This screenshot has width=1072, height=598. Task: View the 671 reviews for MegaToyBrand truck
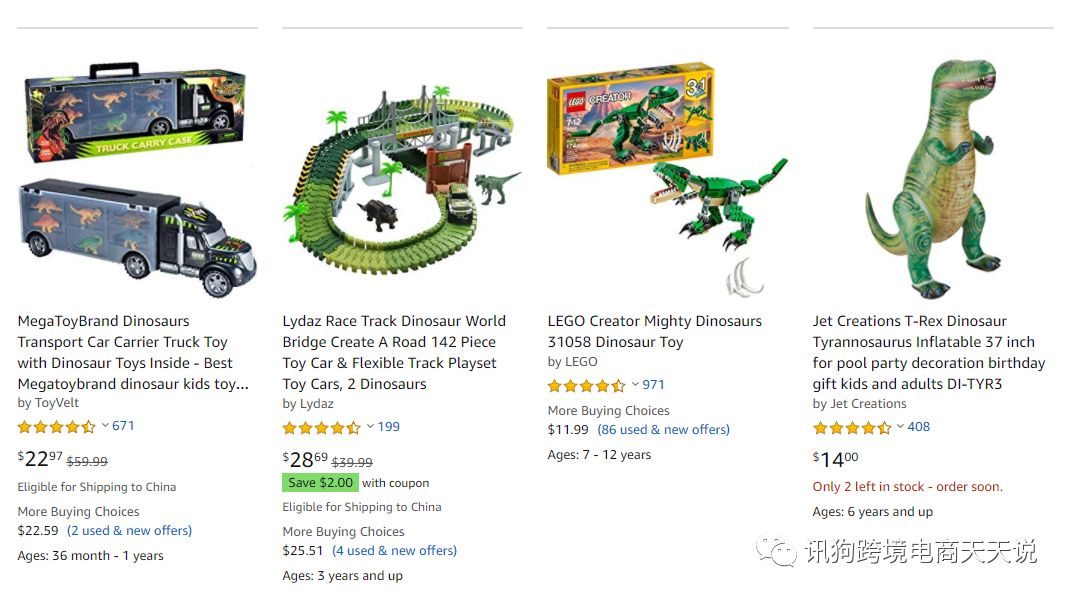(123, 426)
